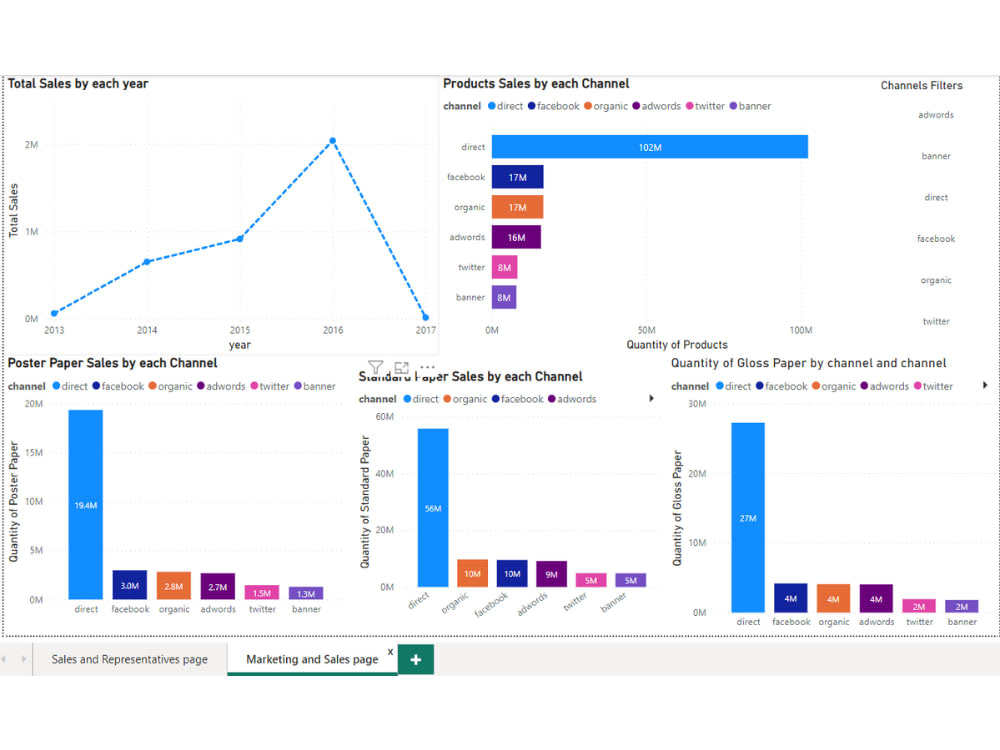Select banner in Channels Filters slicer
1000x750 pixels.
tap(935, 156)
